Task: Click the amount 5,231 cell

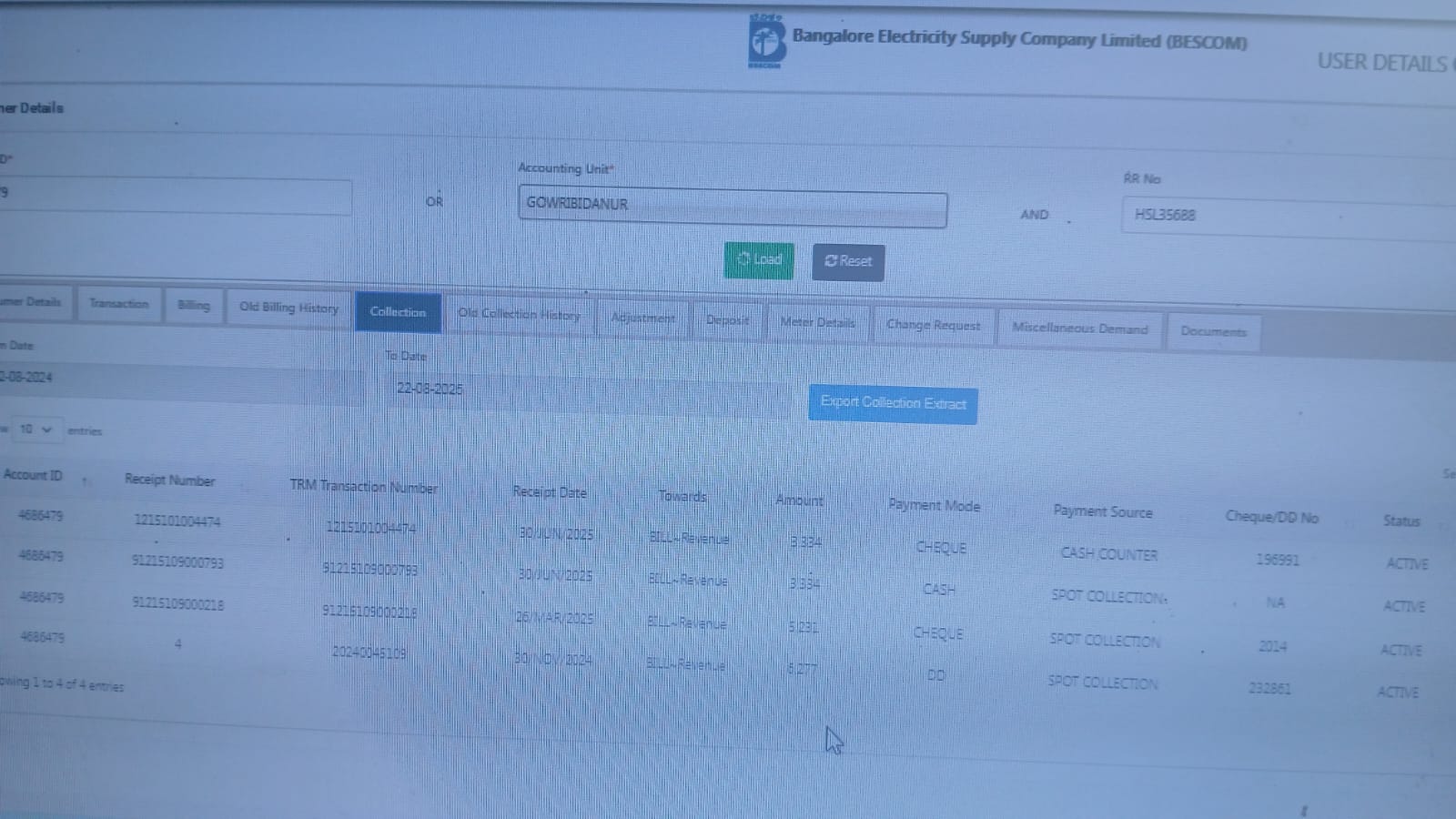Action: (x=804, y=627)
